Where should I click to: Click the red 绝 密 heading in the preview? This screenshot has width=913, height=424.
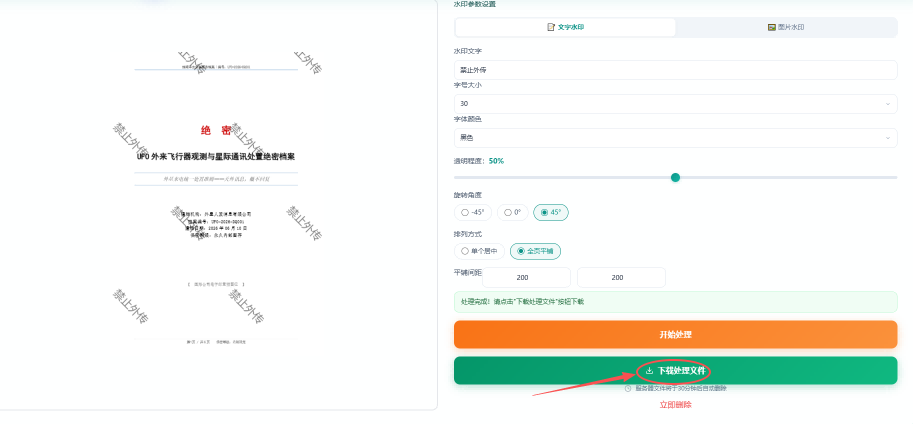(216, 131)
